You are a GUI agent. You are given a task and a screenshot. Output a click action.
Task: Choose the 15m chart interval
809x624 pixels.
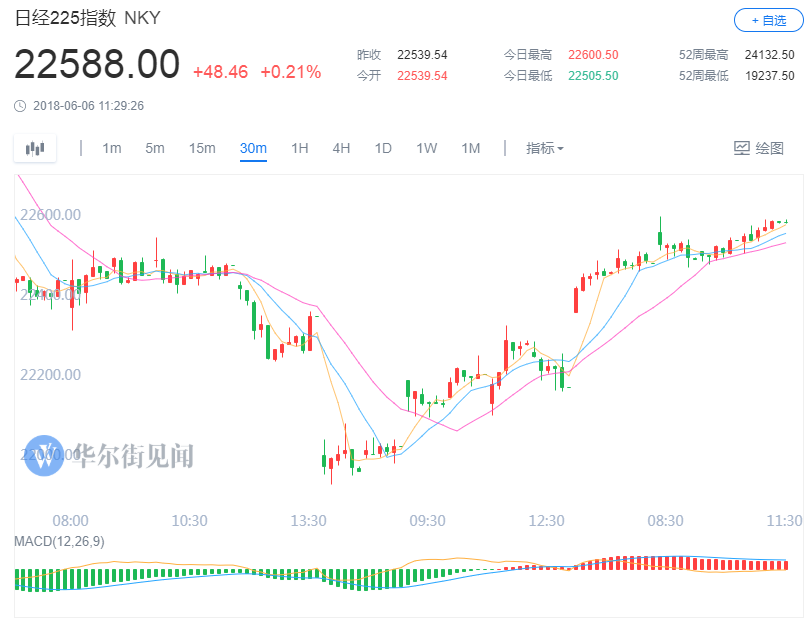pyautogui.click(x=202, y=148)
